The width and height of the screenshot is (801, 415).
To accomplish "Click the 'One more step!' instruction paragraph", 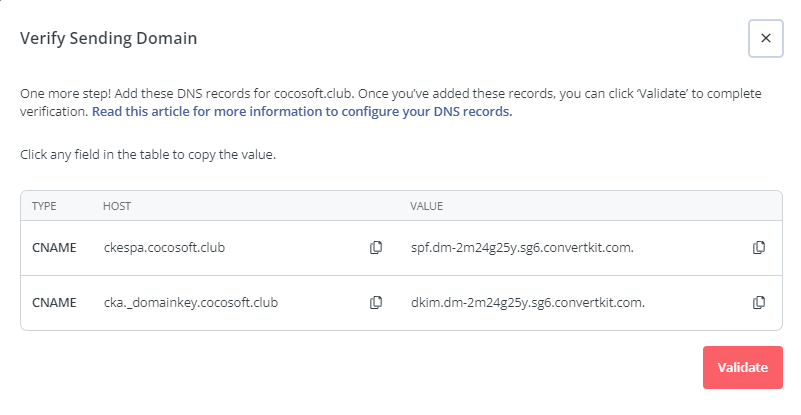I will click(x=391, y=102).
